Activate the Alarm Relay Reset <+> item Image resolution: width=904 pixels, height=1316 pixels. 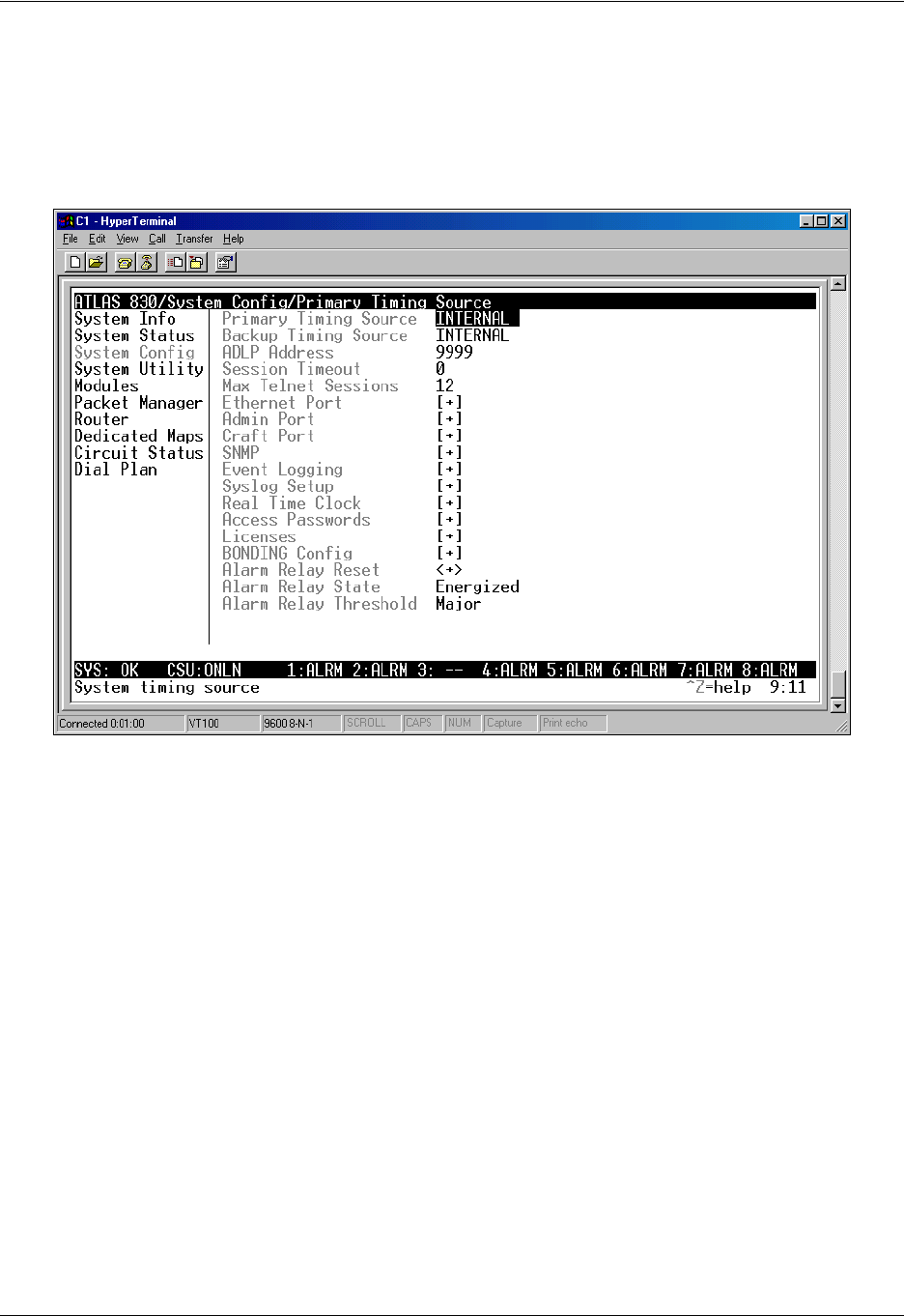(449, 570)
